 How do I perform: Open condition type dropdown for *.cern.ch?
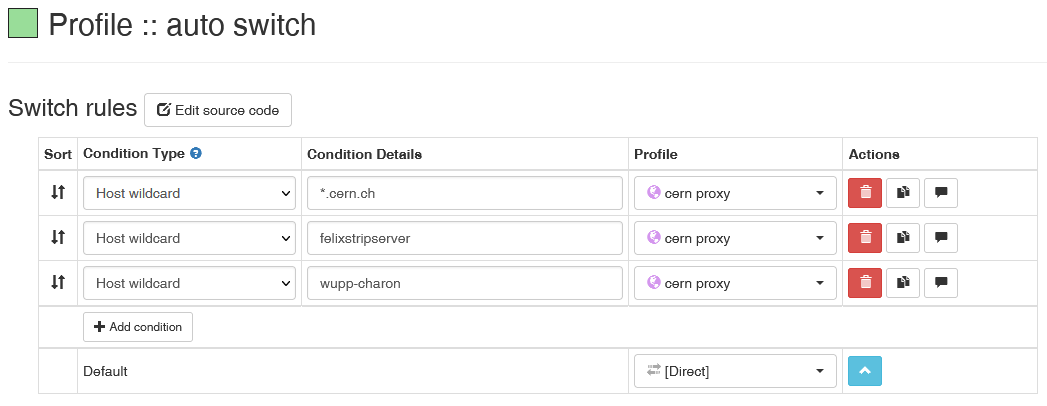point(189,193)
